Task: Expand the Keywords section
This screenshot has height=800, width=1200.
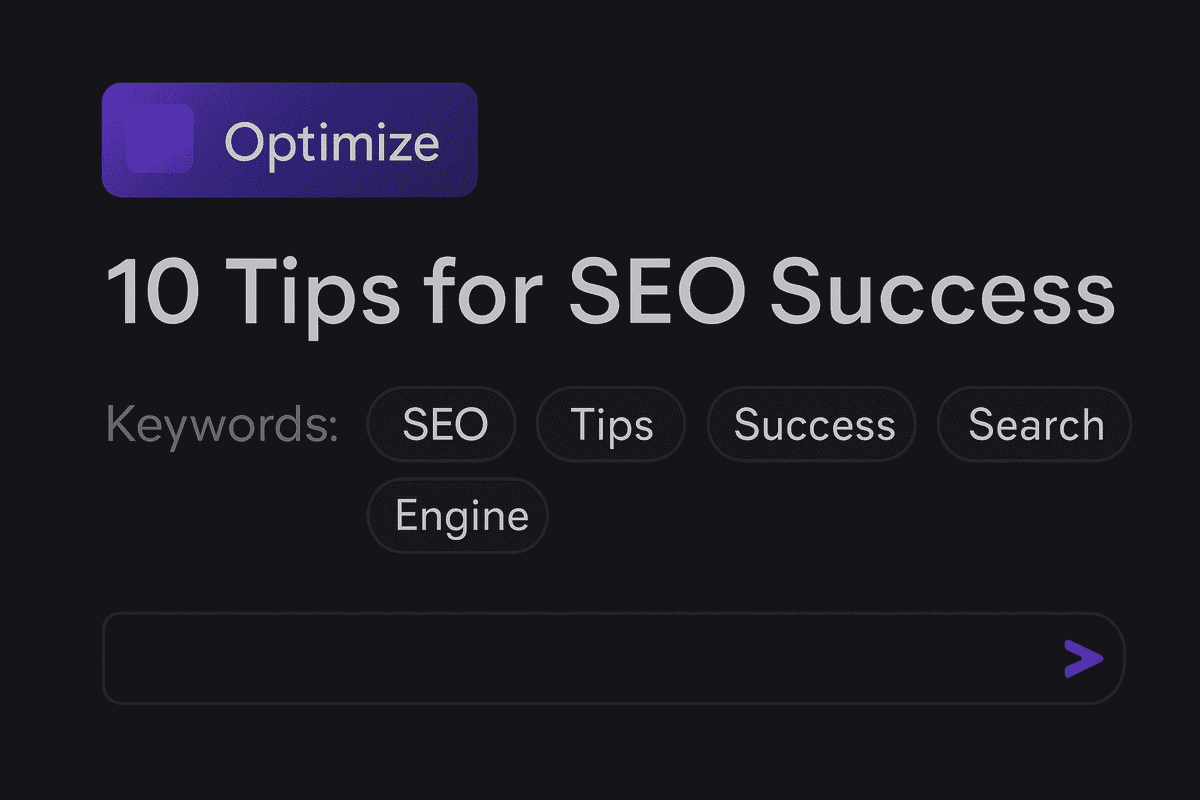Action: point(221,423)
